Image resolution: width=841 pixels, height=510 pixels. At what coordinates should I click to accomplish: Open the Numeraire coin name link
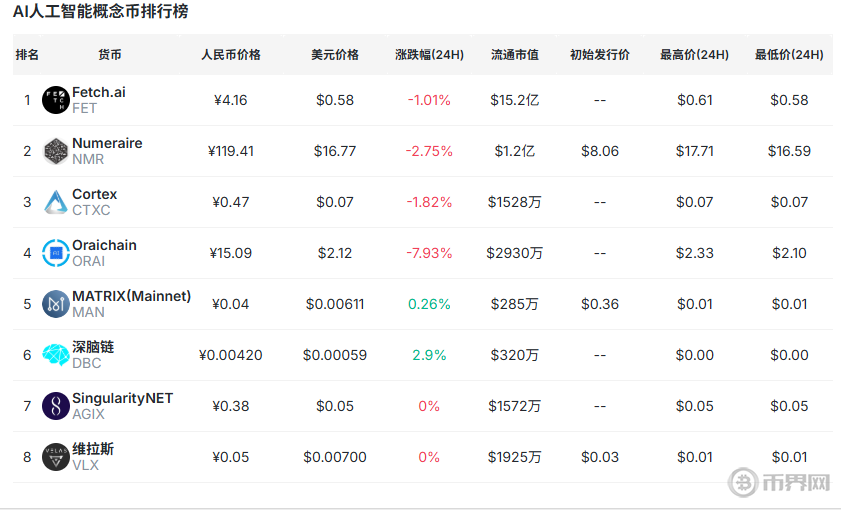[107, 143]
